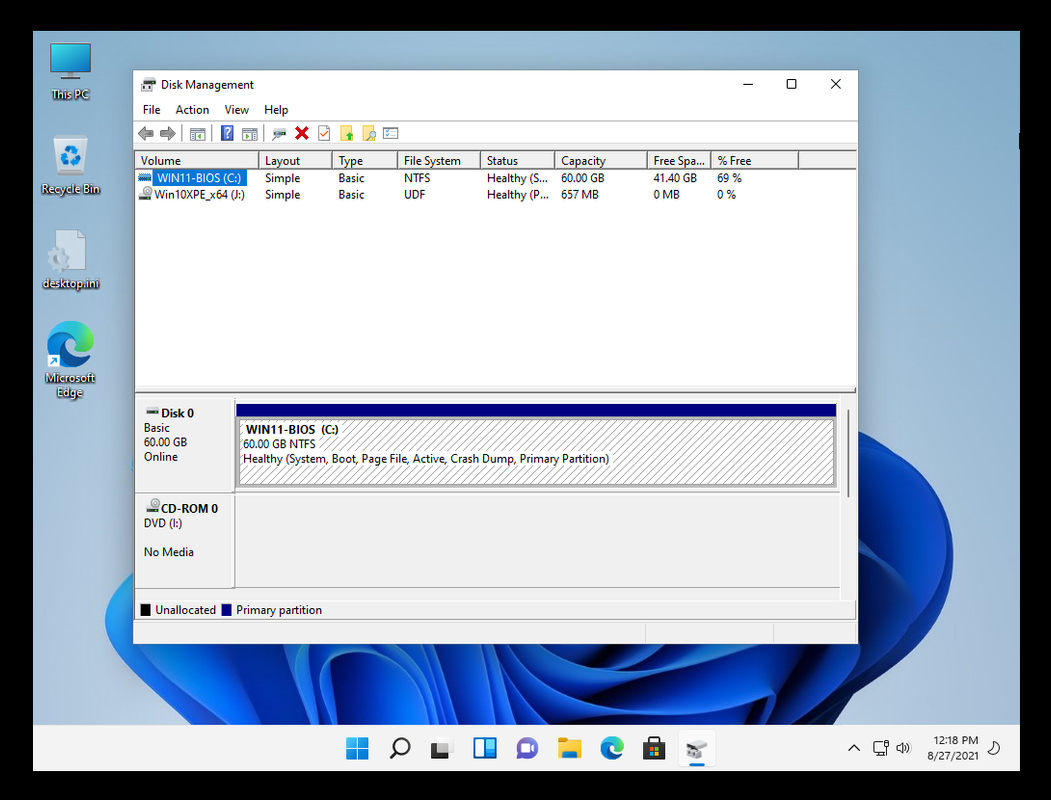The height and width of the screenshot is (800, 1051).
Task: Click the 69 % free cell
Action: pos(729,178)
